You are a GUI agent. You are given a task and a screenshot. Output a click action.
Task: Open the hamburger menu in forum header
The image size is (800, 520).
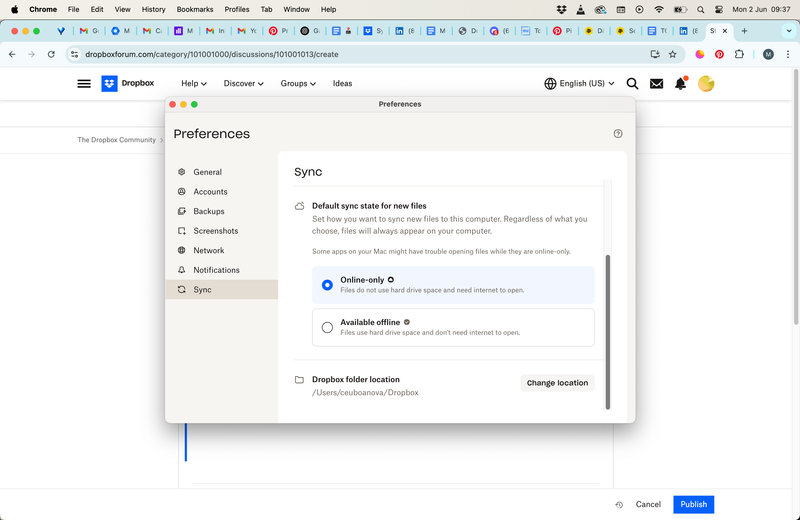(x=84, y=84)
